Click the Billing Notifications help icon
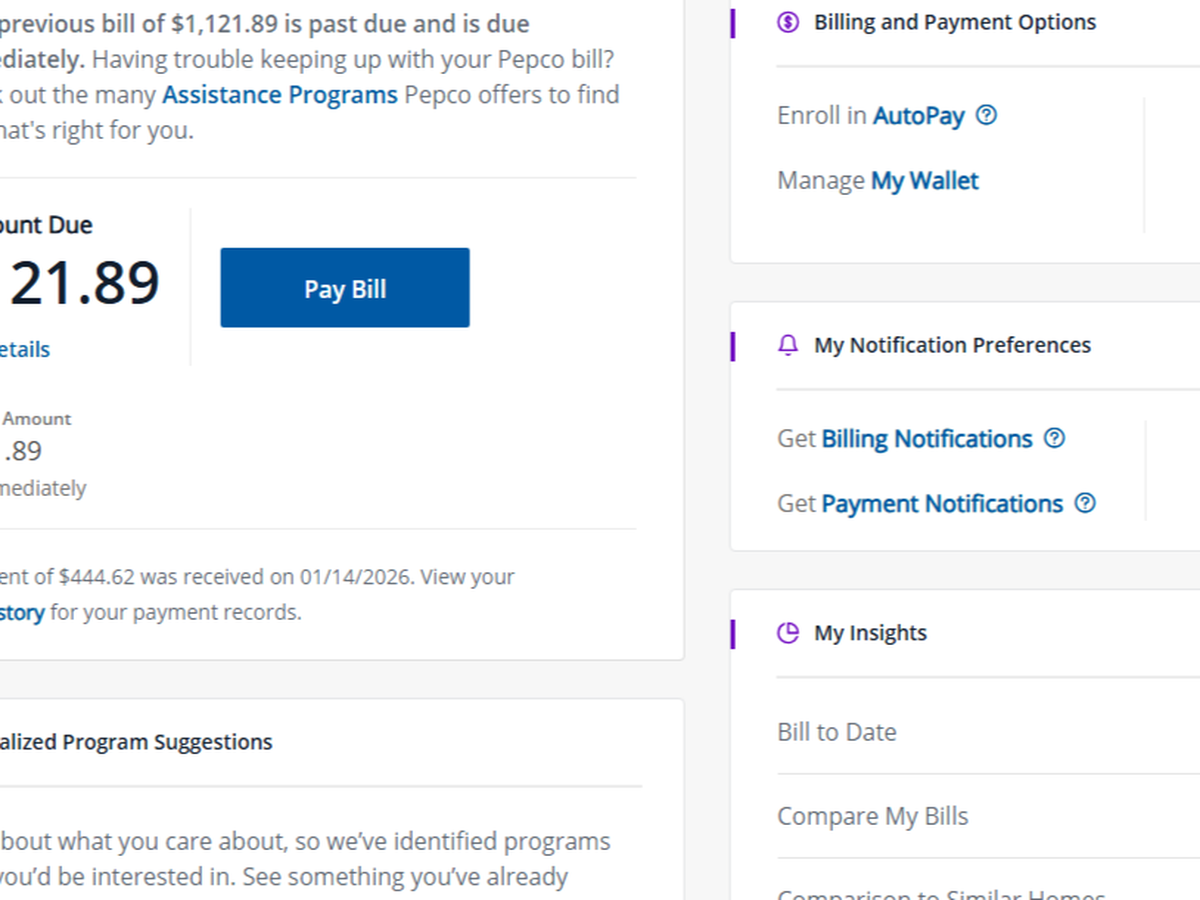 1054,438
